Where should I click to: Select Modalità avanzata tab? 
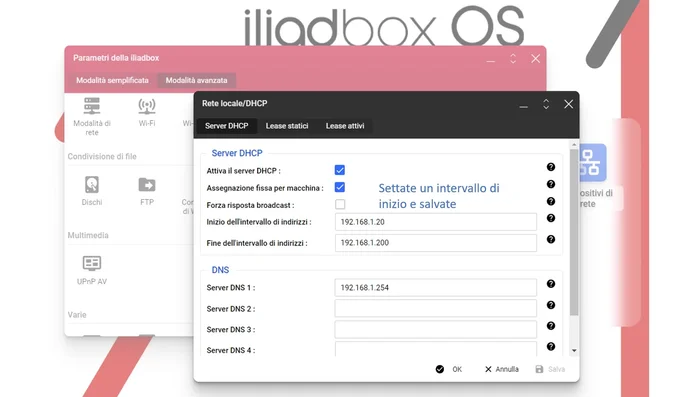pos(197,81)
